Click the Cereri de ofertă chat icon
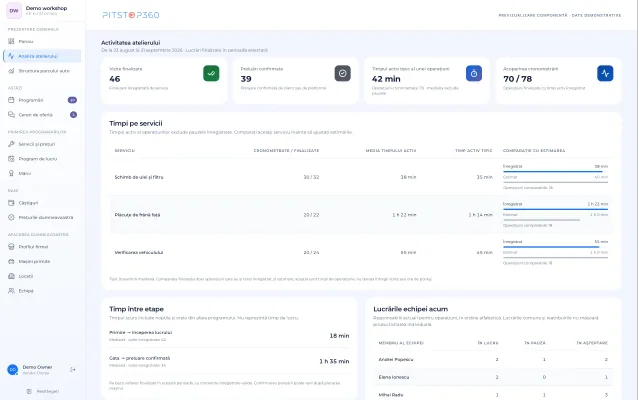The image size is (640, 400). click(x=11, y=115)
